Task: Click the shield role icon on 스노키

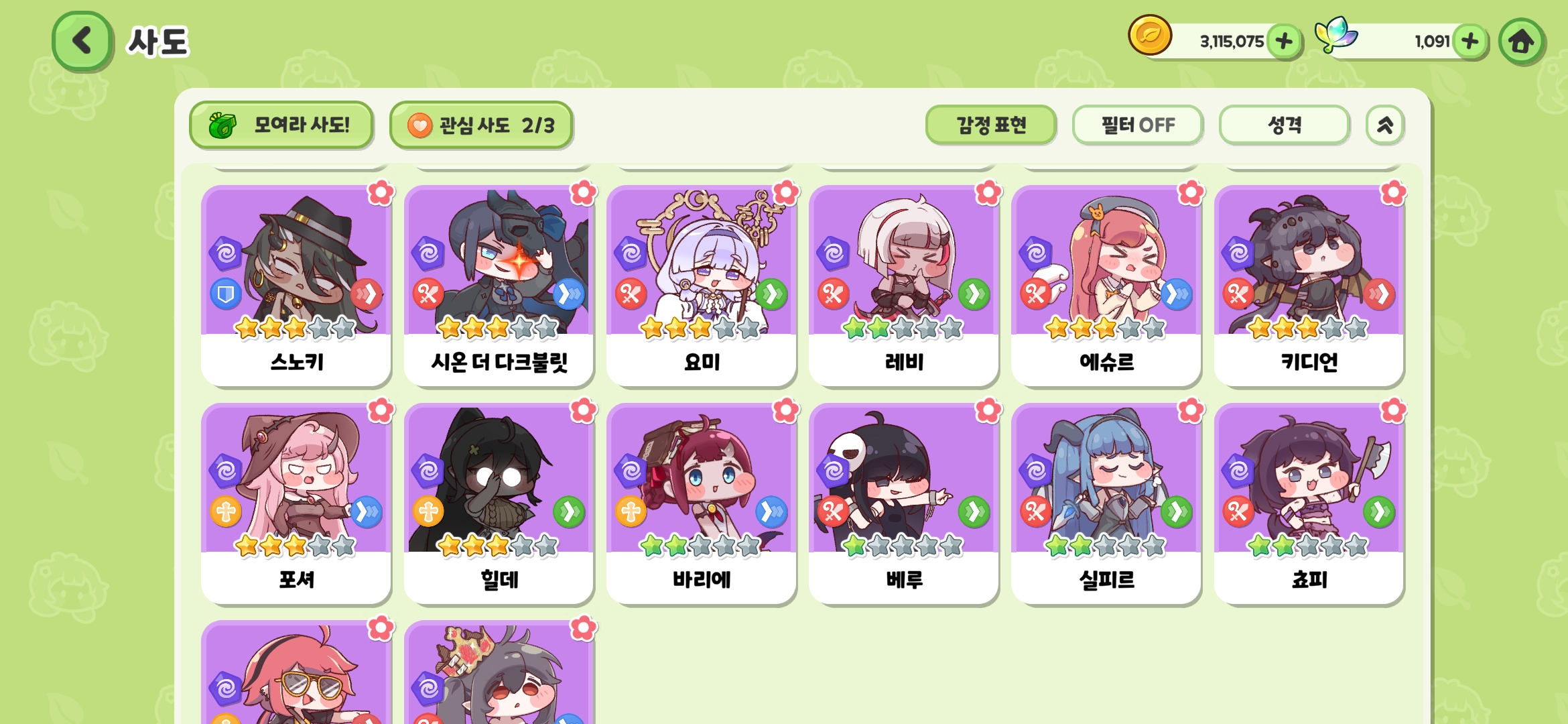Action: [x=226, y=294]
